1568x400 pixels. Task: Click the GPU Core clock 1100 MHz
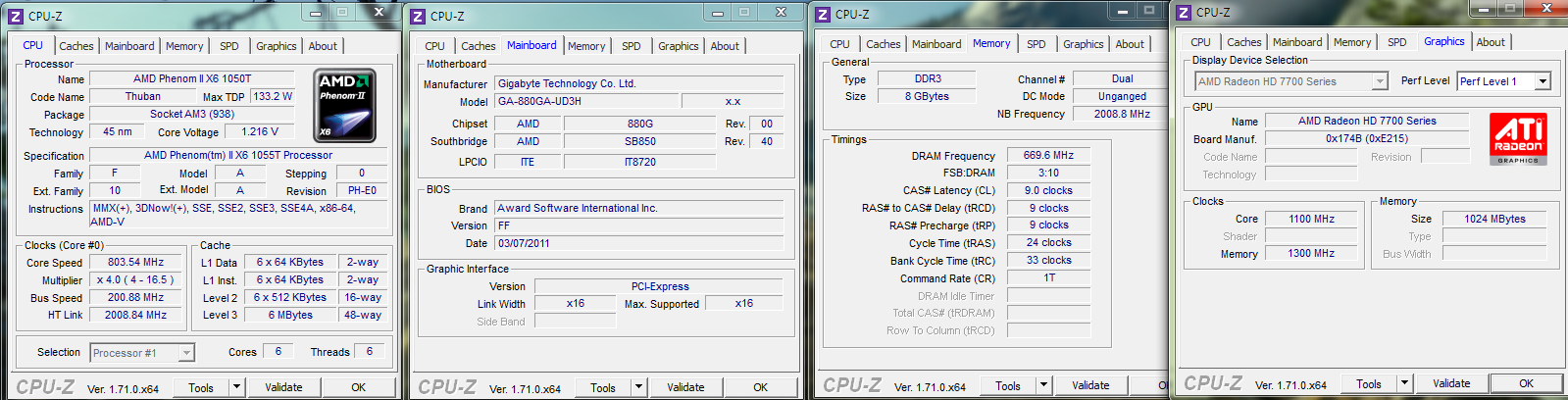point(1311,219)
